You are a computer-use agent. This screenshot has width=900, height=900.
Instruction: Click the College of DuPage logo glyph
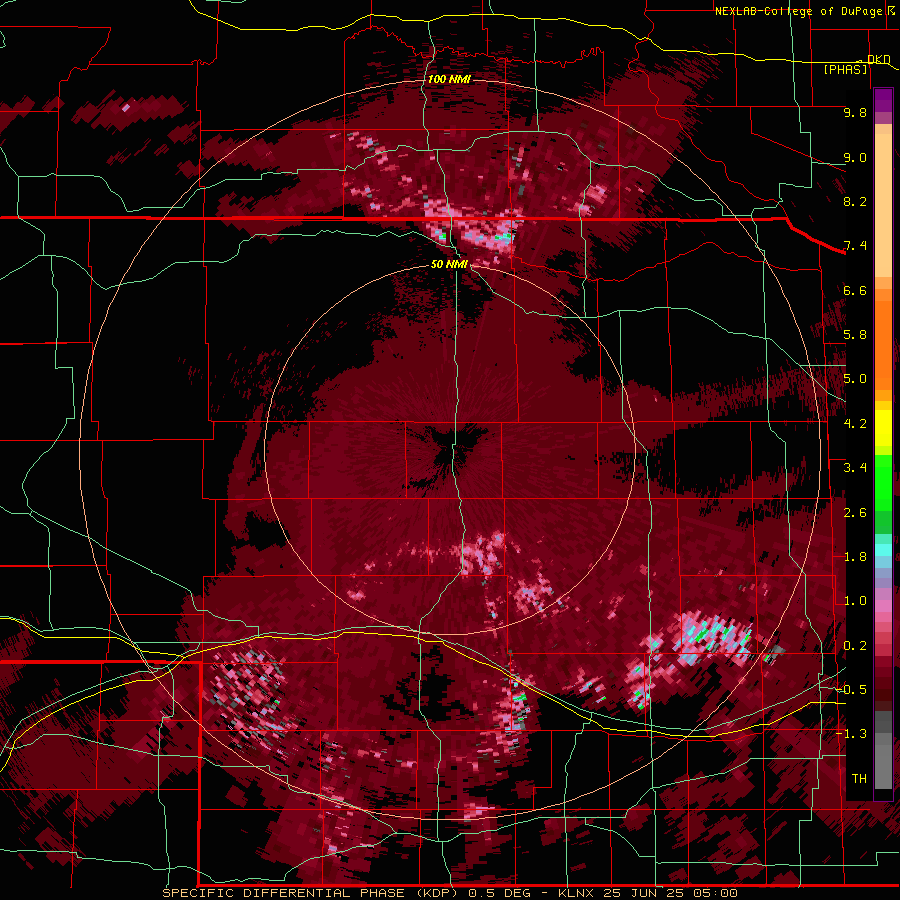point(891,11)
